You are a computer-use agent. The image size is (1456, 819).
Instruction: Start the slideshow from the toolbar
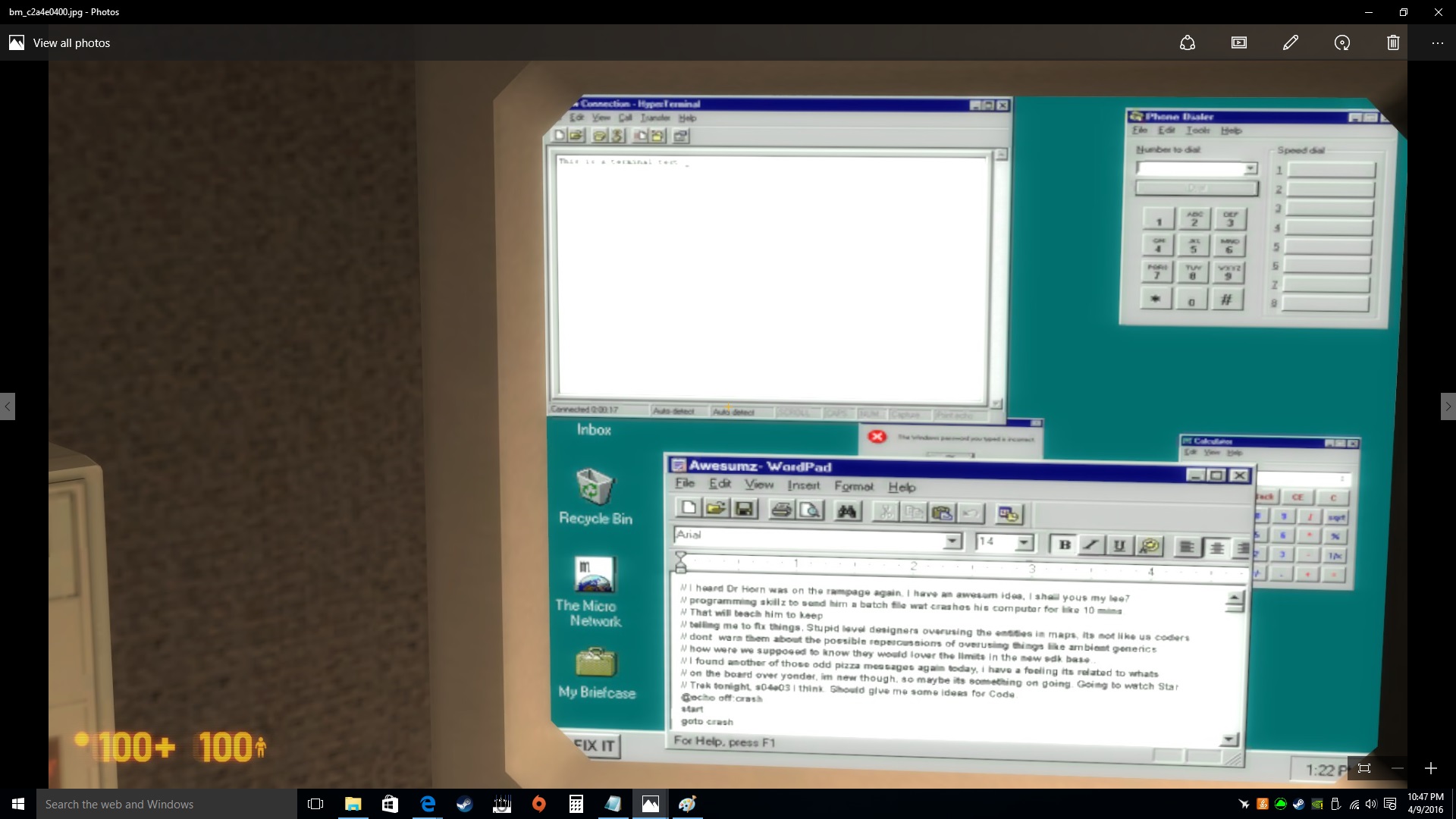pos(1239,43)
